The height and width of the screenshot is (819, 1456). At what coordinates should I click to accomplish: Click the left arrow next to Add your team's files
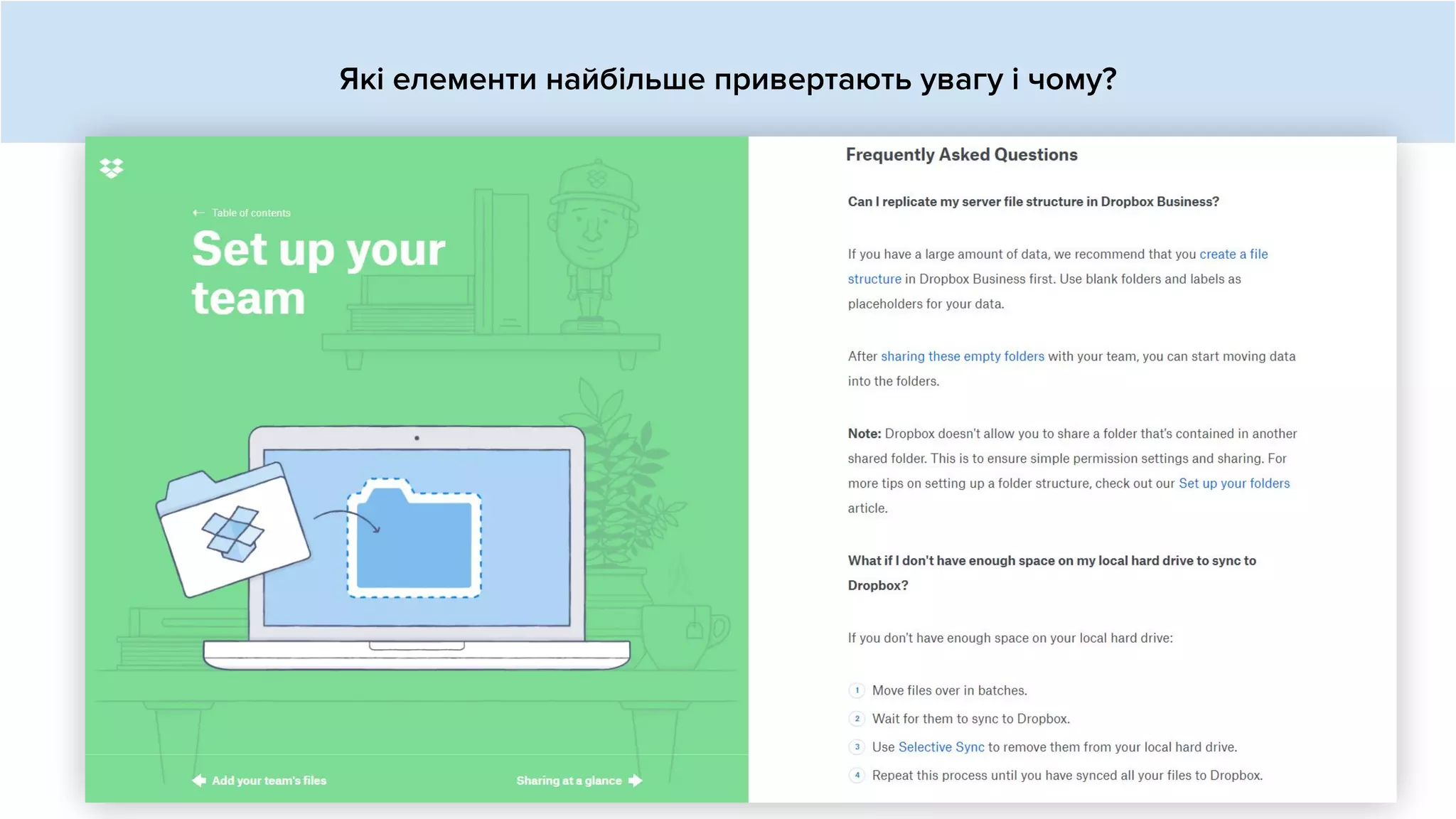pos(199,781)
